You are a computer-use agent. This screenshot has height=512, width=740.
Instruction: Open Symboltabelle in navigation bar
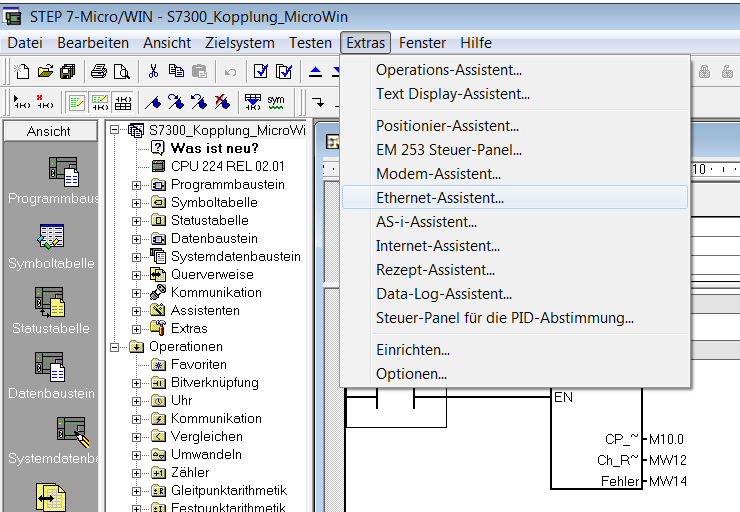[51, 247]
